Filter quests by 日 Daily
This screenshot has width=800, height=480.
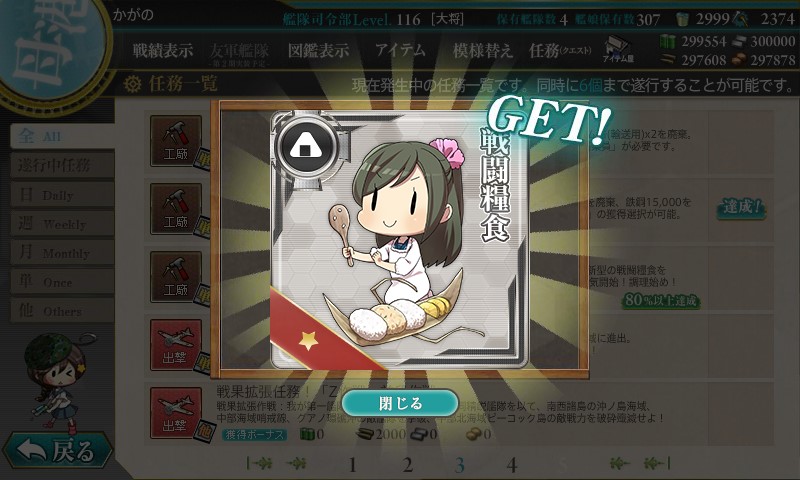[x=62, y=194]
